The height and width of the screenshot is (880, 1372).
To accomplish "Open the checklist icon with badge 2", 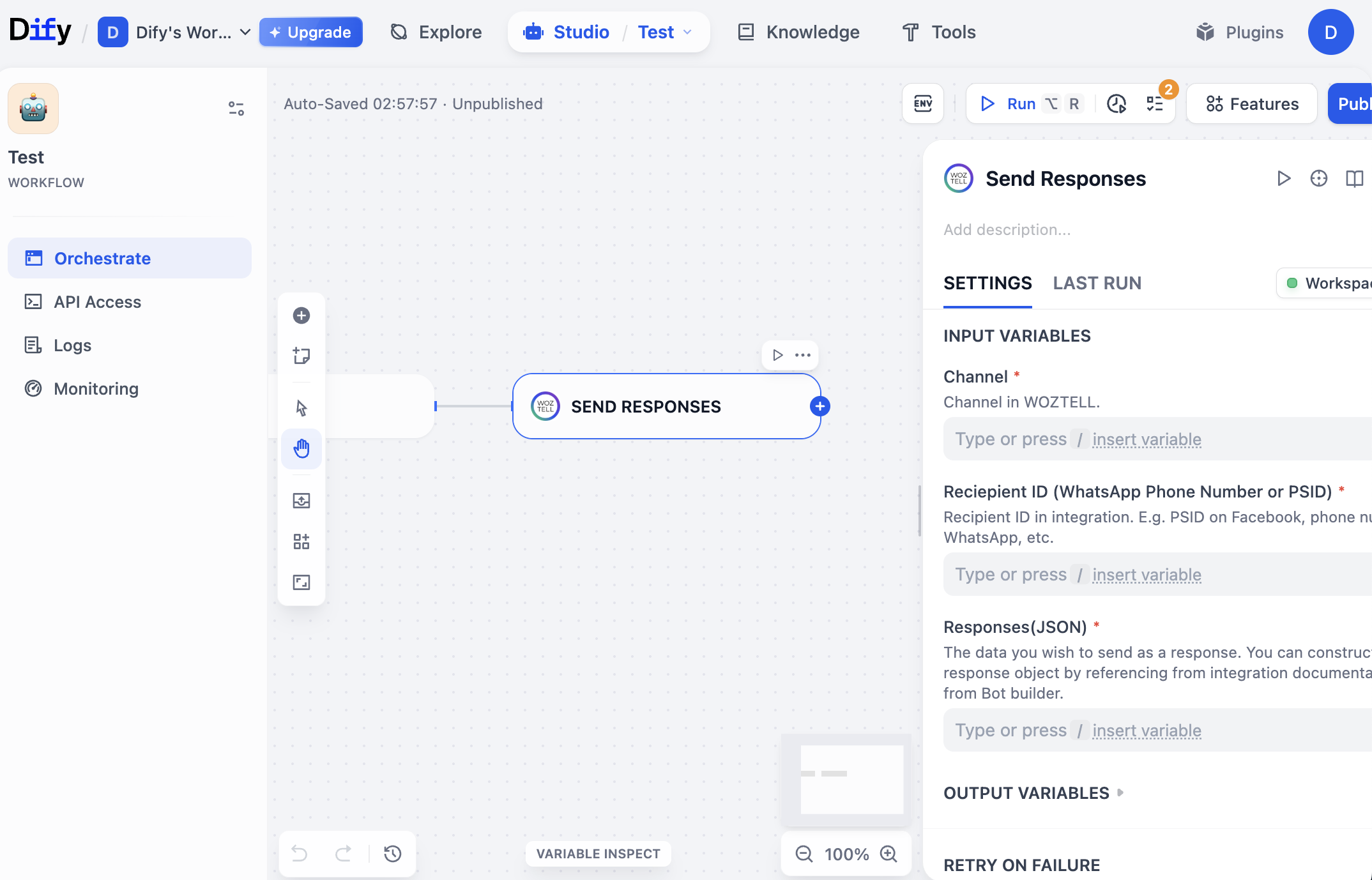I will [x=1155, y=103].
